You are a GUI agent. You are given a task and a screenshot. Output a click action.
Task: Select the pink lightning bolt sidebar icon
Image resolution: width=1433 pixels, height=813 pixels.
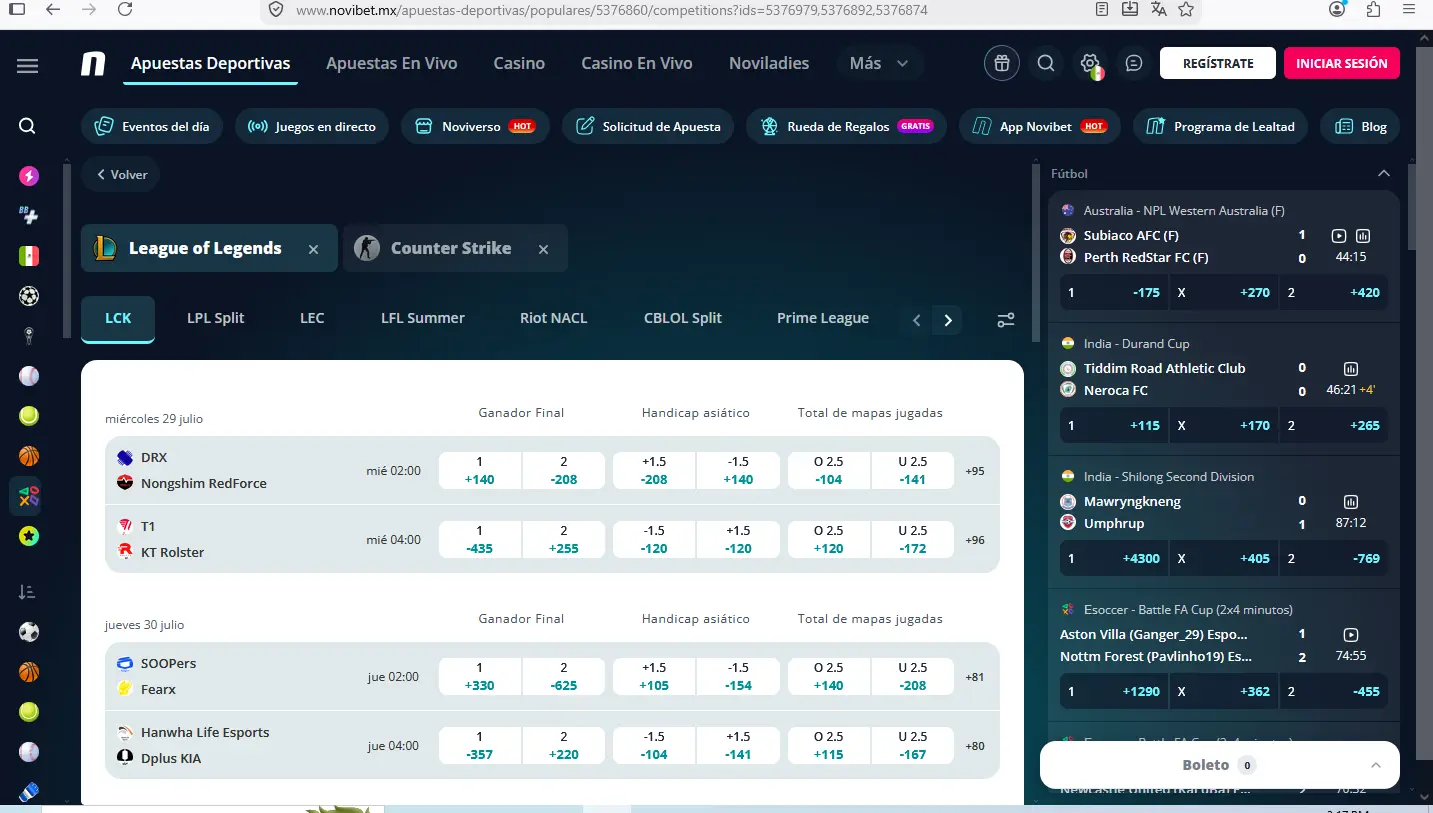(x=29, y=176)
